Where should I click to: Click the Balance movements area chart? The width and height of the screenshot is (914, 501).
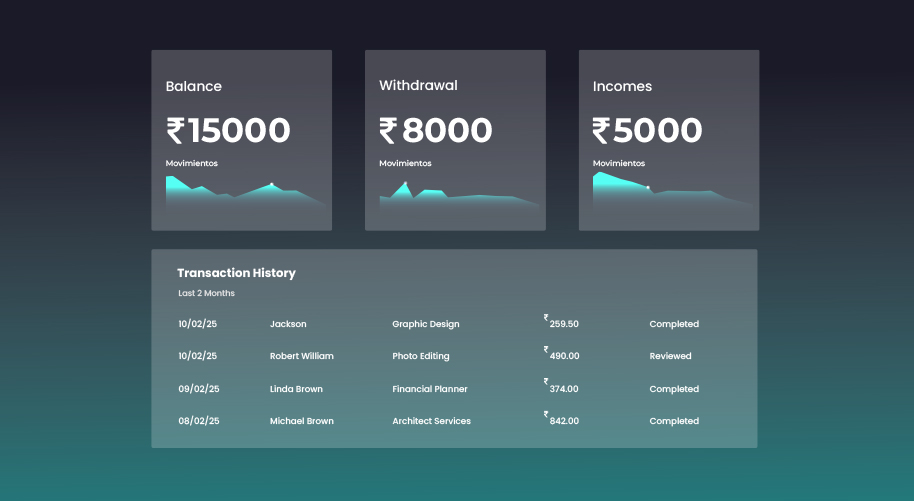244,192
